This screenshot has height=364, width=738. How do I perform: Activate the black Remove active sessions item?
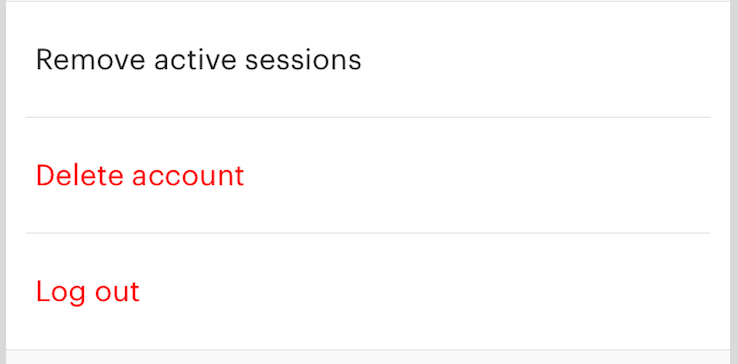pos(368,59)
